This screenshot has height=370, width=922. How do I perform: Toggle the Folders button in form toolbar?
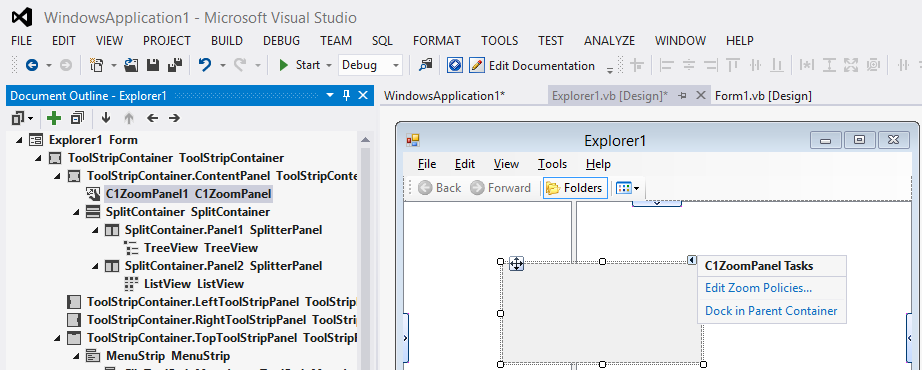point(575,188)
